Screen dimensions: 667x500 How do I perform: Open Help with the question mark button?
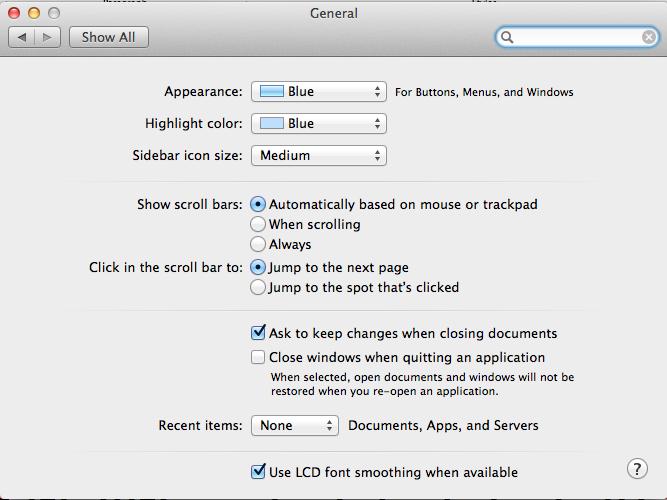point(637,469)
